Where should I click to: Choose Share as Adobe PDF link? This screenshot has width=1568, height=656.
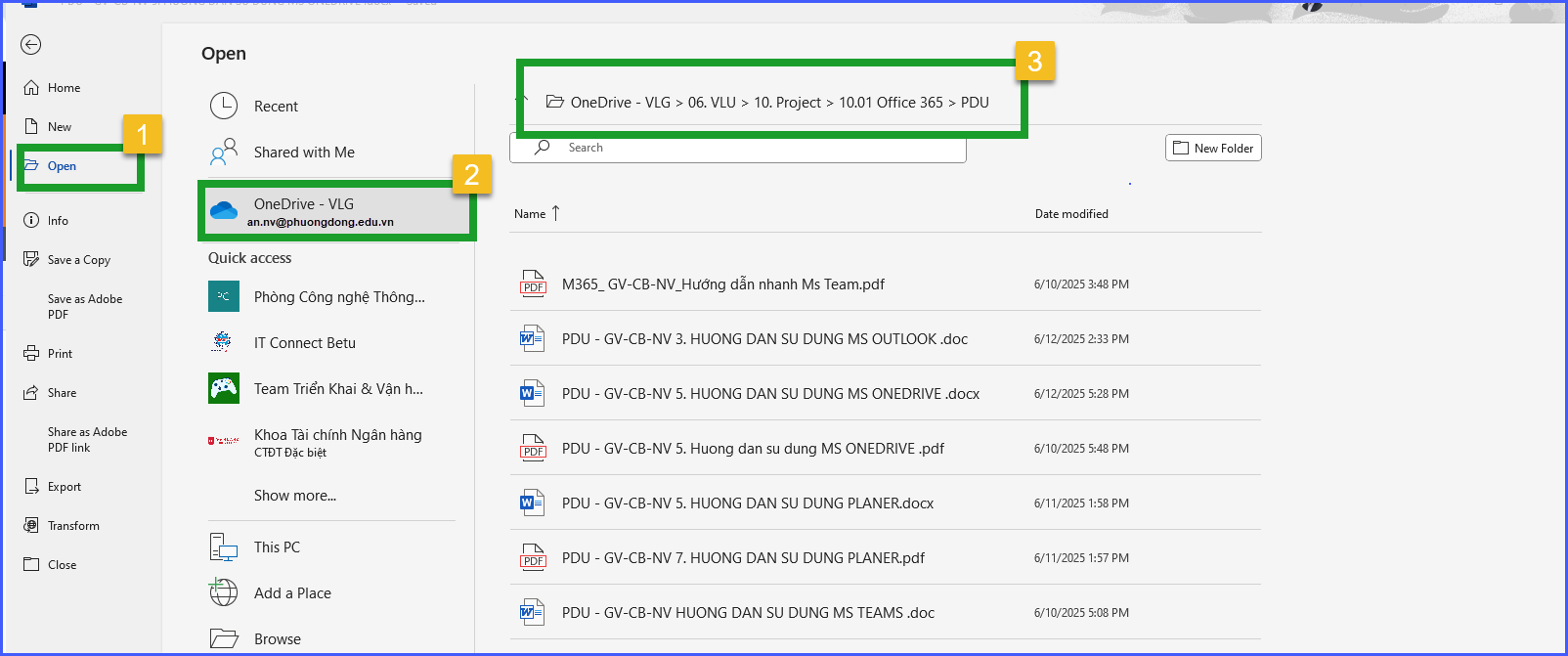click(87, 440)
